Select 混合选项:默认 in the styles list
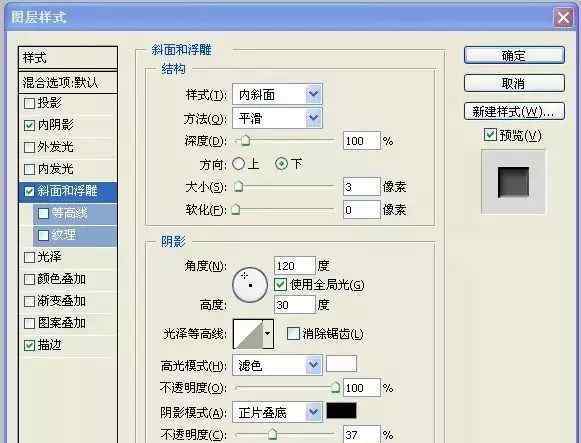The height and width of the screenshot is (443, 581). point(68,82)
